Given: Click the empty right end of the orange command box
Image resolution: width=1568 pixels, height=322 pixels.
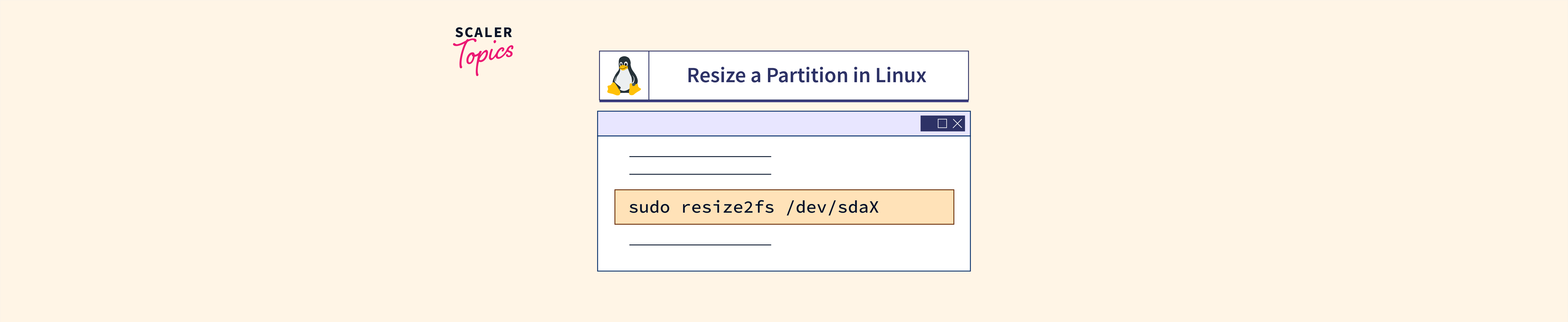Looking at the screenshot, I should coord(919,208).
